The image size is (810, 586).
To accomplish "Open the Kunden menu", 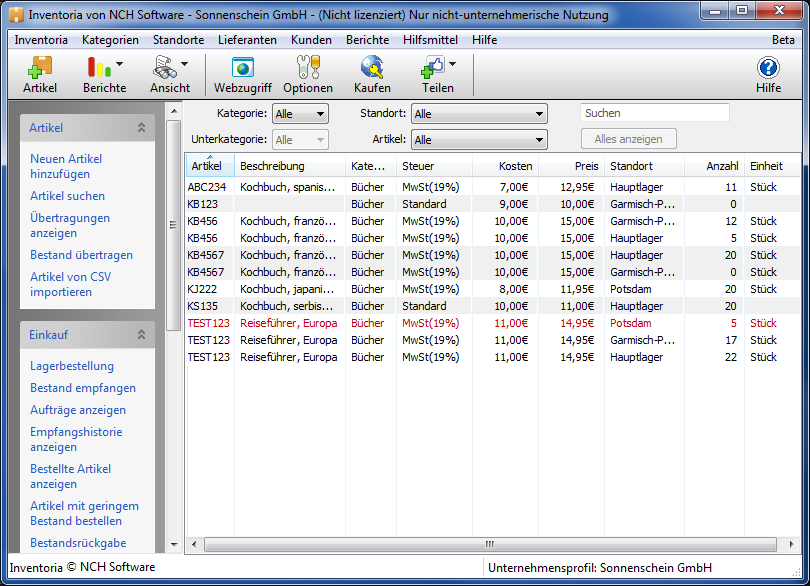I will point(311,40).
